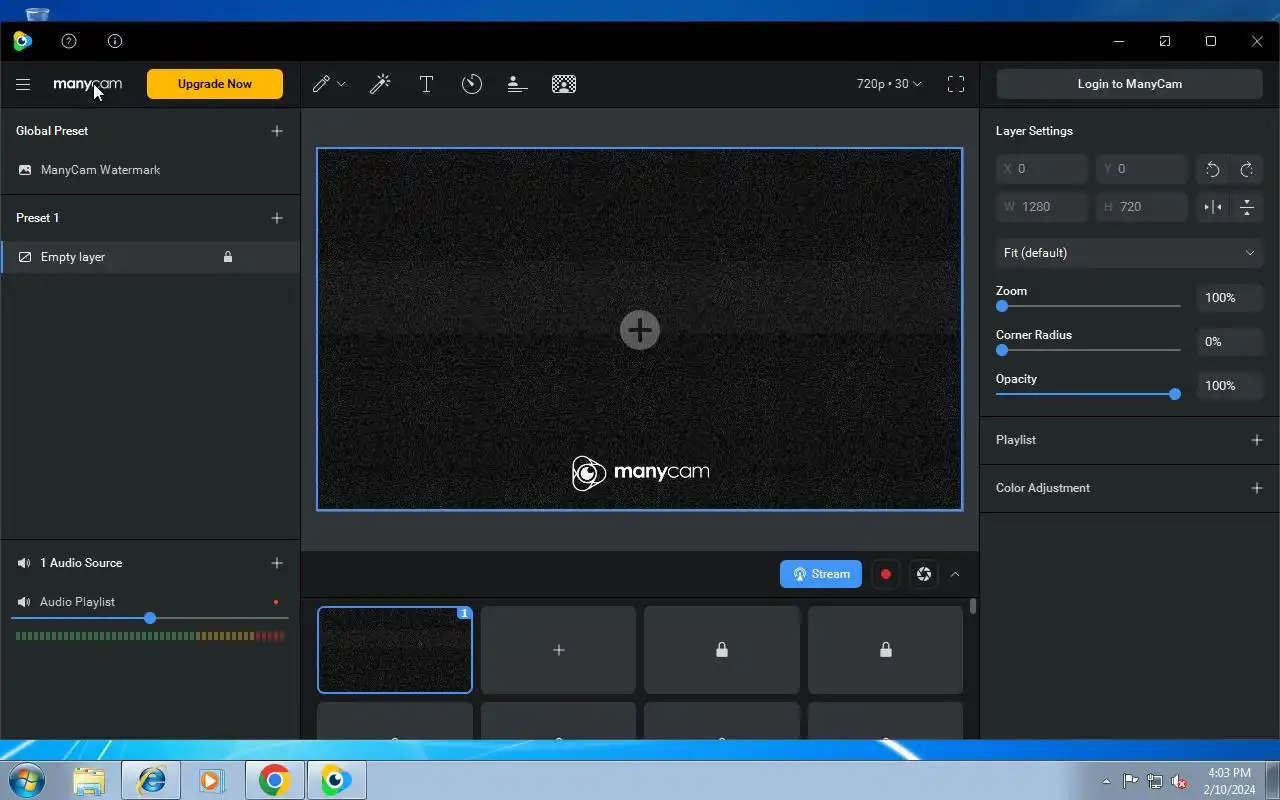Adjust the Audio Playlist volume slider

point(150,618)
